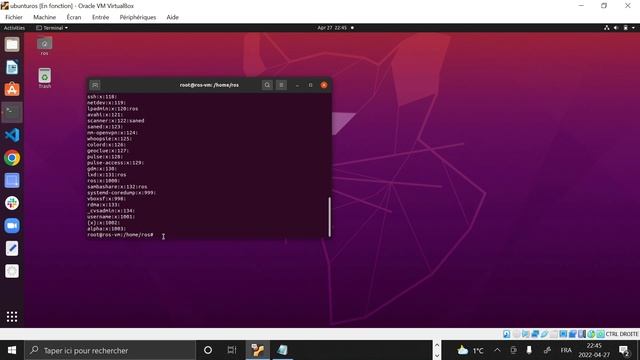
Task: Click Activities in Ubuntu top bar
Action: click(x=14, y=28)
